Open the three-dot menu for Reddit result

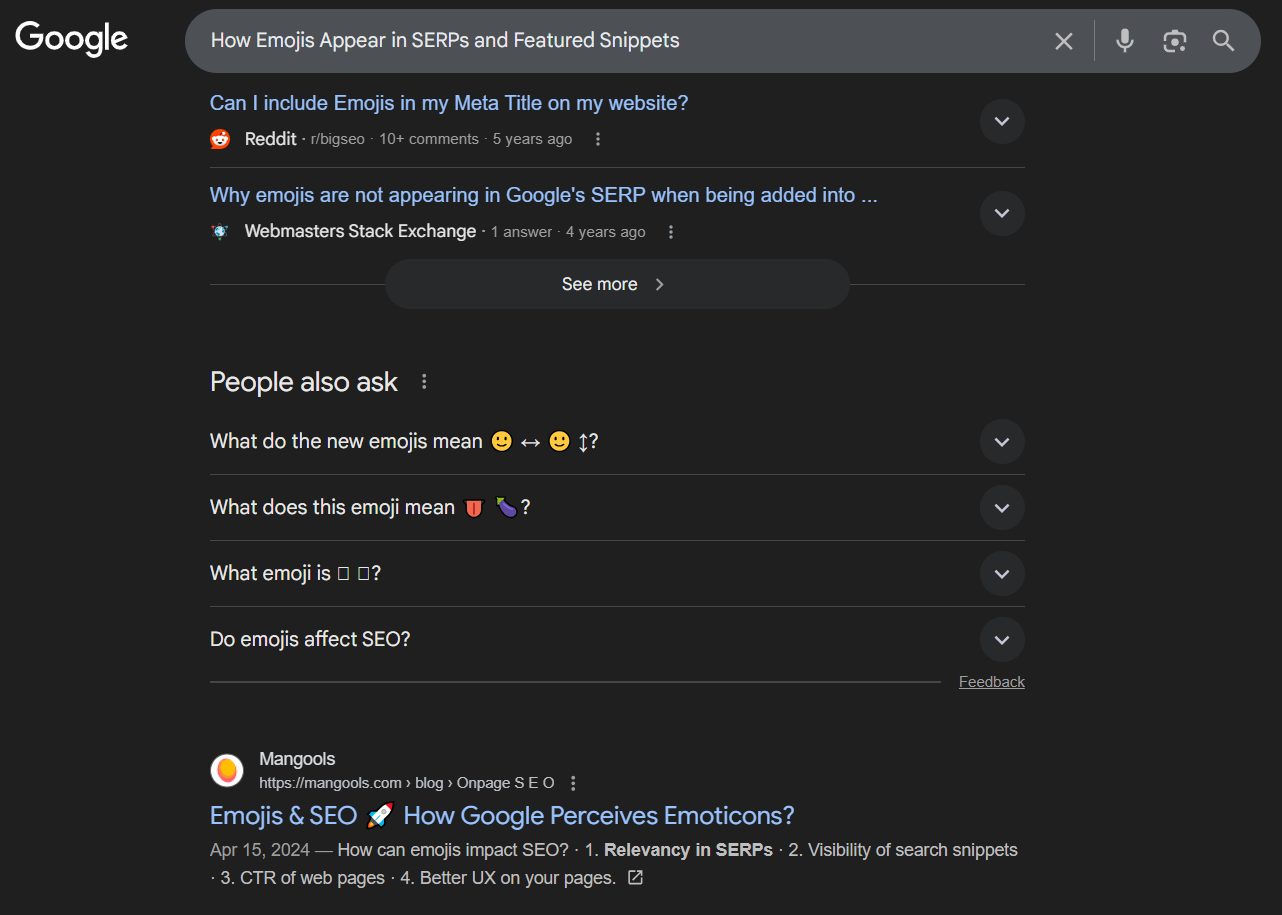598,139
